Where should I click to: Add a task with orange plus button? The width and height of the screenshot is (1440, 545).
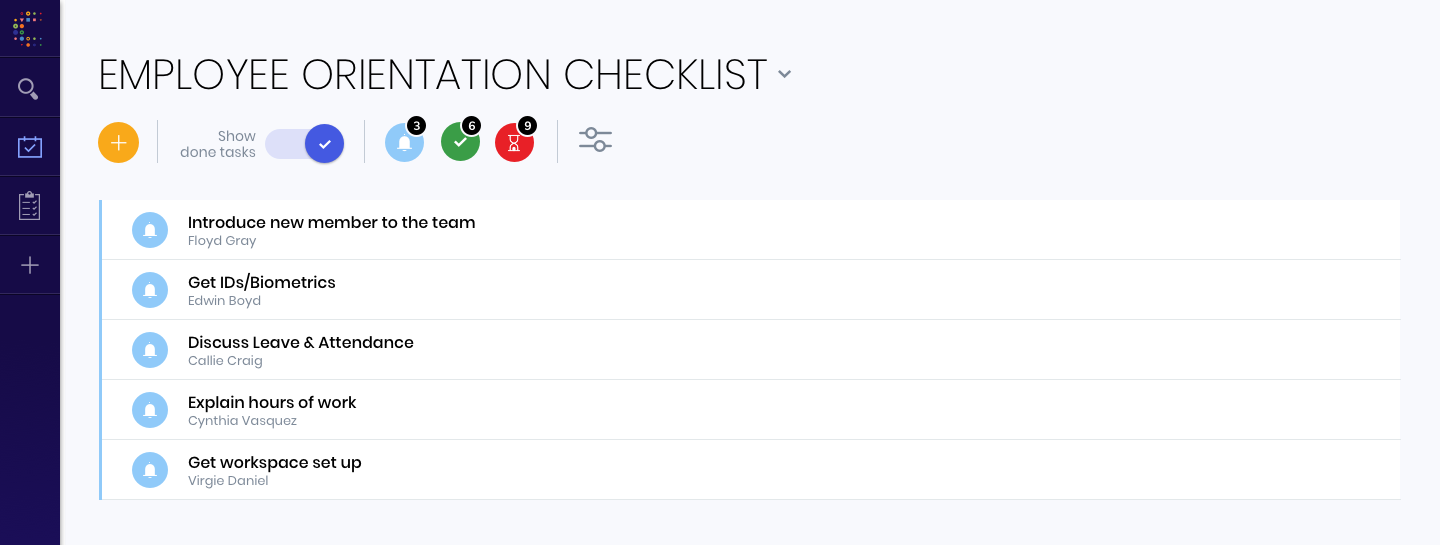118,142
